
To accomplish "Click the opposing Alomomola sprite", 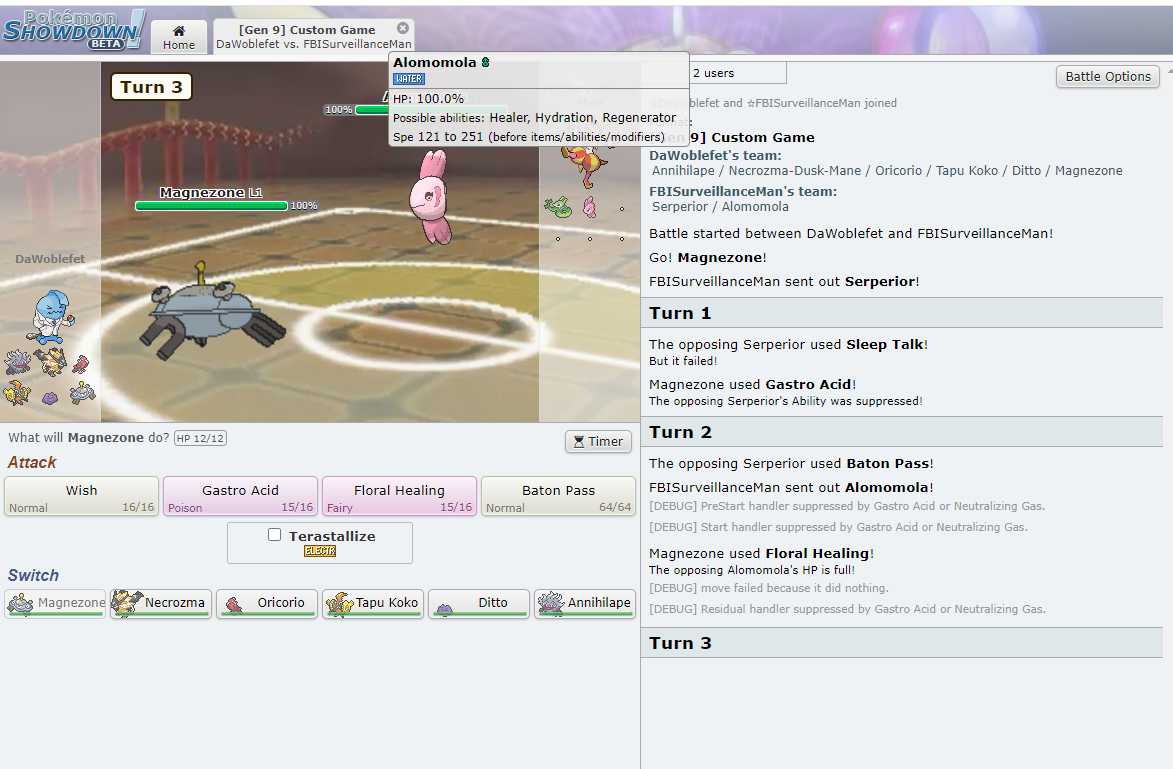I will click(x=432, y=197).
